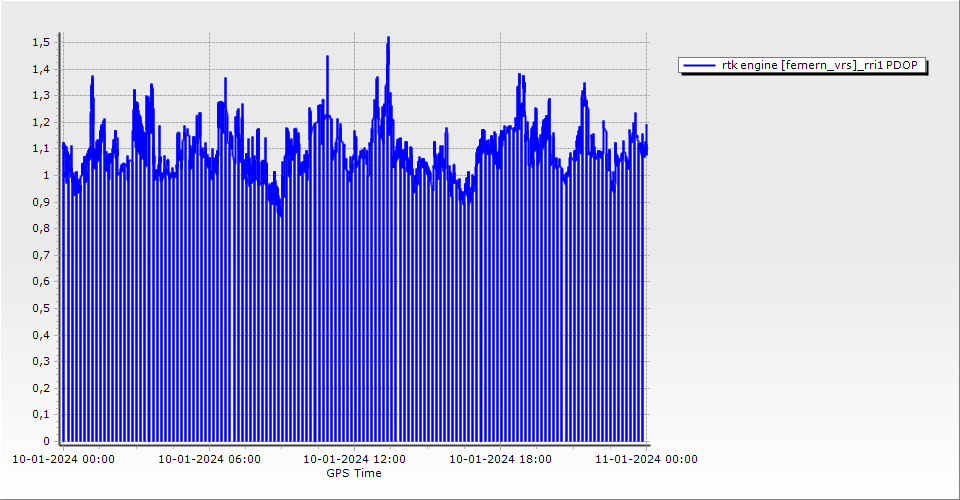Click the 1,4 value on vertical axis
The image size is (960, 500).
[40, 69]
